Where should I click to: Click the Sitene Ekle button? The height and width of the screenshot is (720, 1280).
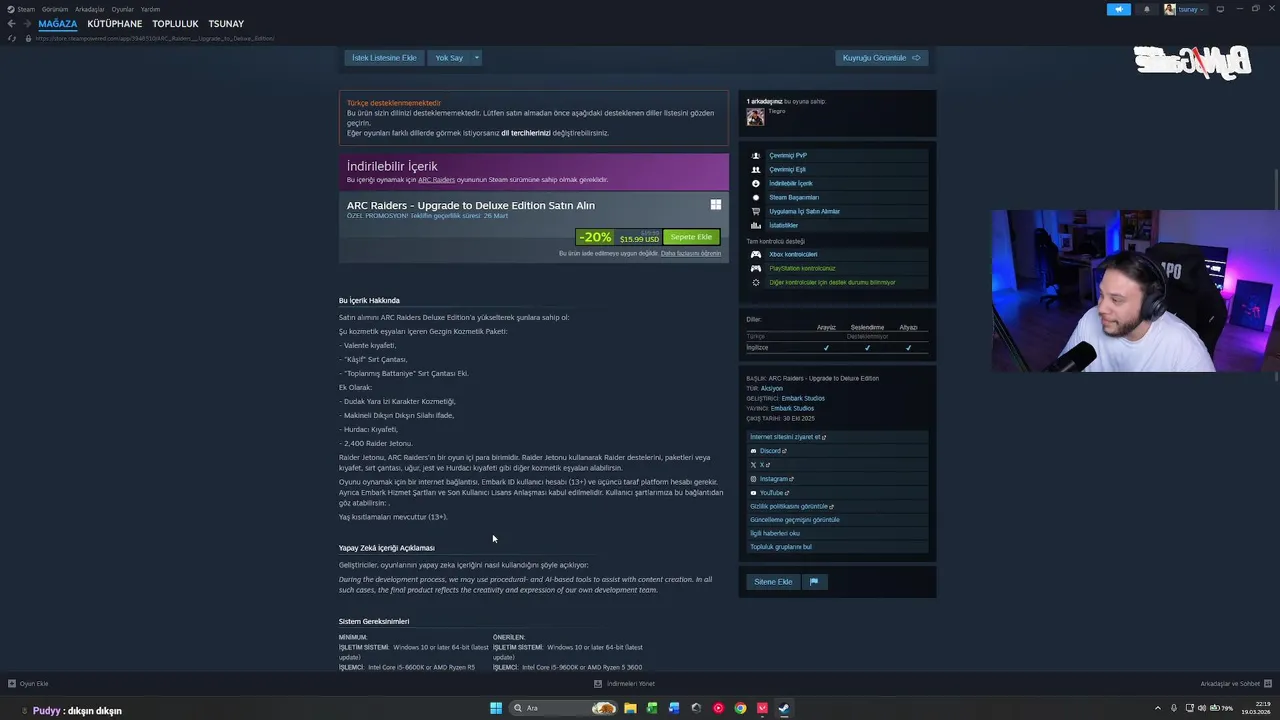click(x=773, y=582)
